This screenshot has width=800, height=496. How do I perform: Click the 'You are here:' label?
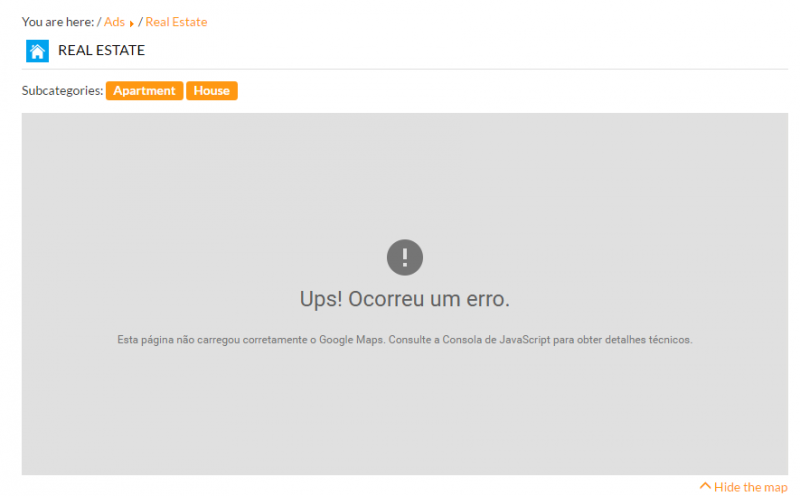tap(58, 22)
